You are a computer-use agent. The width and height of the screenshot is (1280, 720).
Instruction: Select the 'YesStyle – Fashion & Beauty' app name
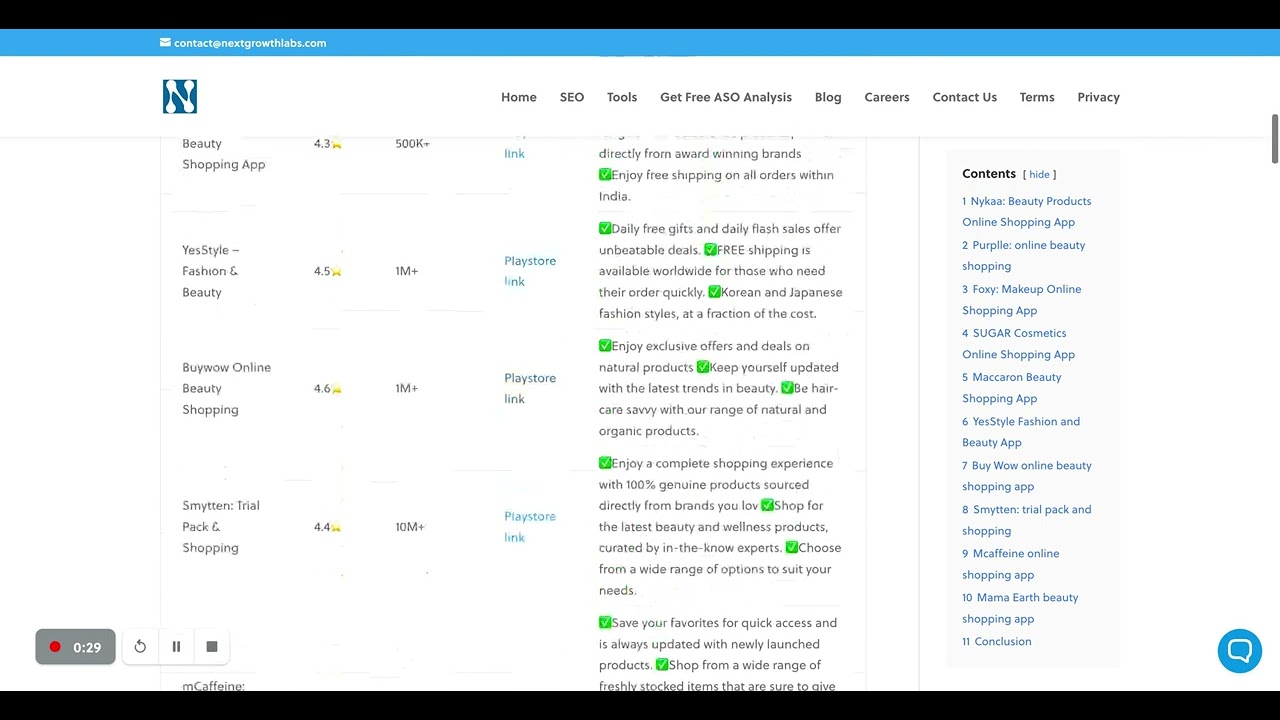[x=211, y=271]
